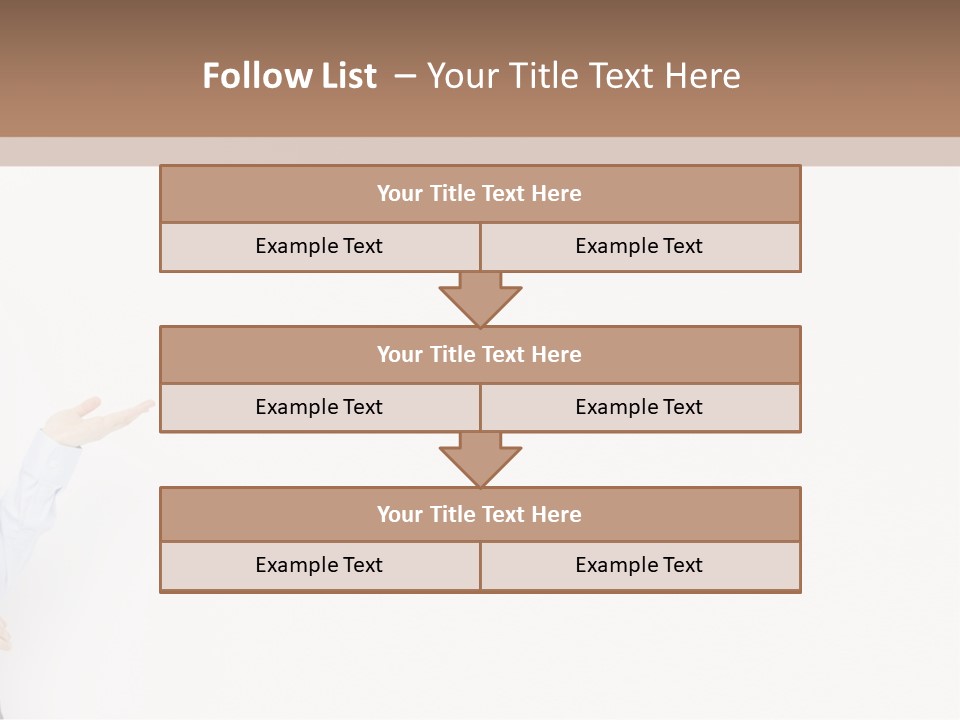The height and width of the screenshot is (720, 960).
Task: Click the bold 'Follow List' title text
Action: pos(289,76)
